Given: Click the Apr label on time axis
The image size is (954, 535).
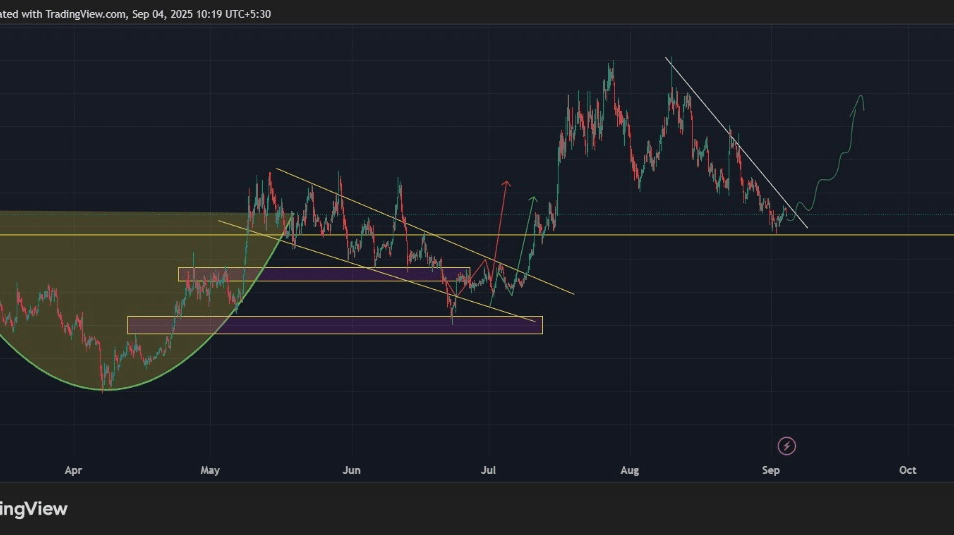Looking at the screenshot, I should tap(73, 470).
